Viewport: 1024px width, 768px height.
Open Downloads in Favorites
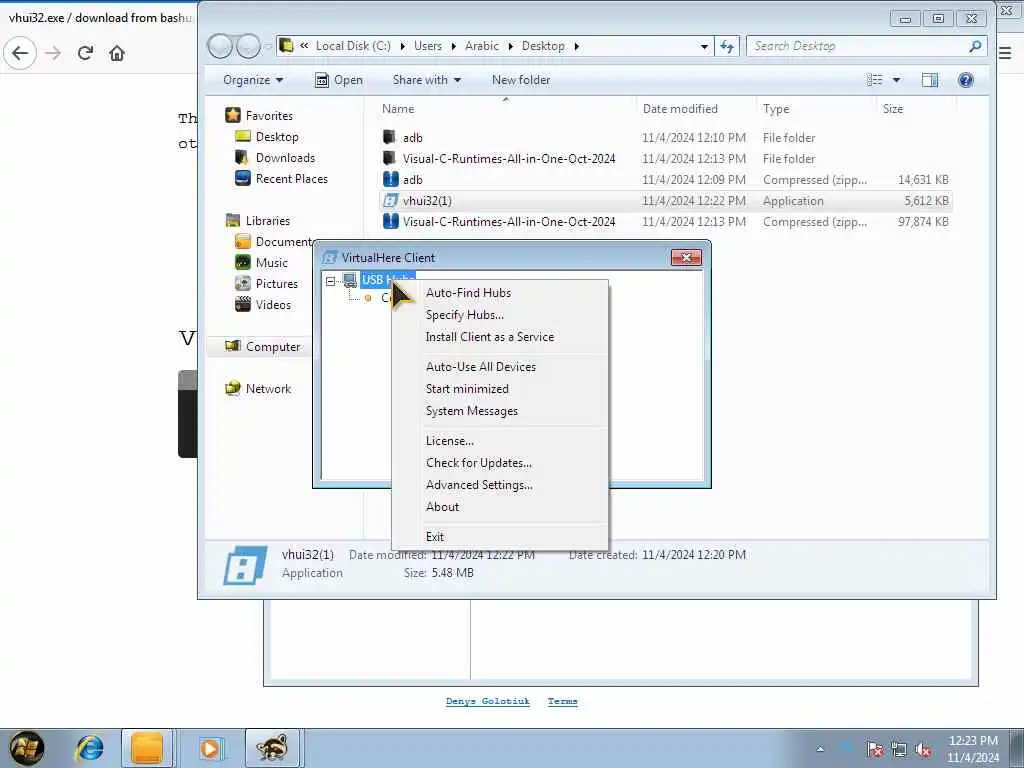(285, 158)
